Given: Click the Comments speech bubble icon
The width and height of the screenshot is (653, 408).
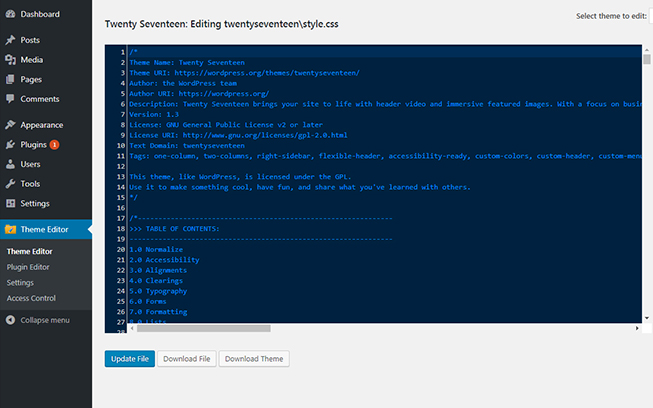Looking at the screenshot, I should tap(10, 99).
